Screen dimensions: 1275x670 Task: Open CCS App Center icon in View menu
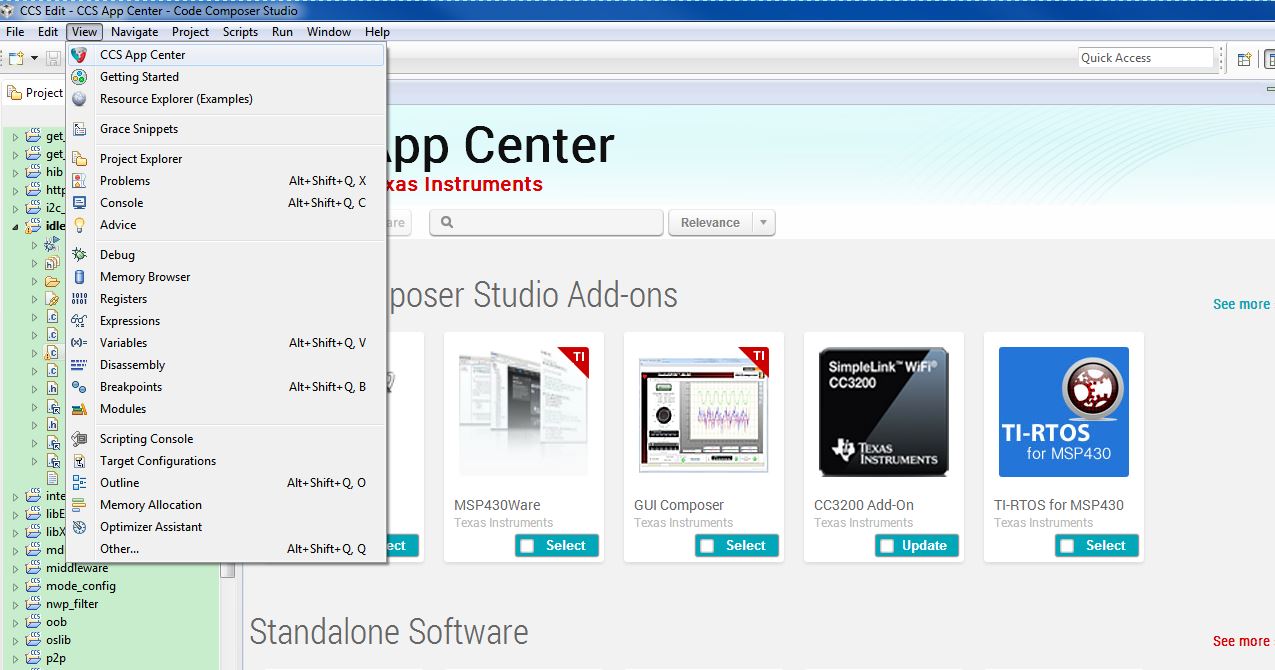(x=79, y=55)
